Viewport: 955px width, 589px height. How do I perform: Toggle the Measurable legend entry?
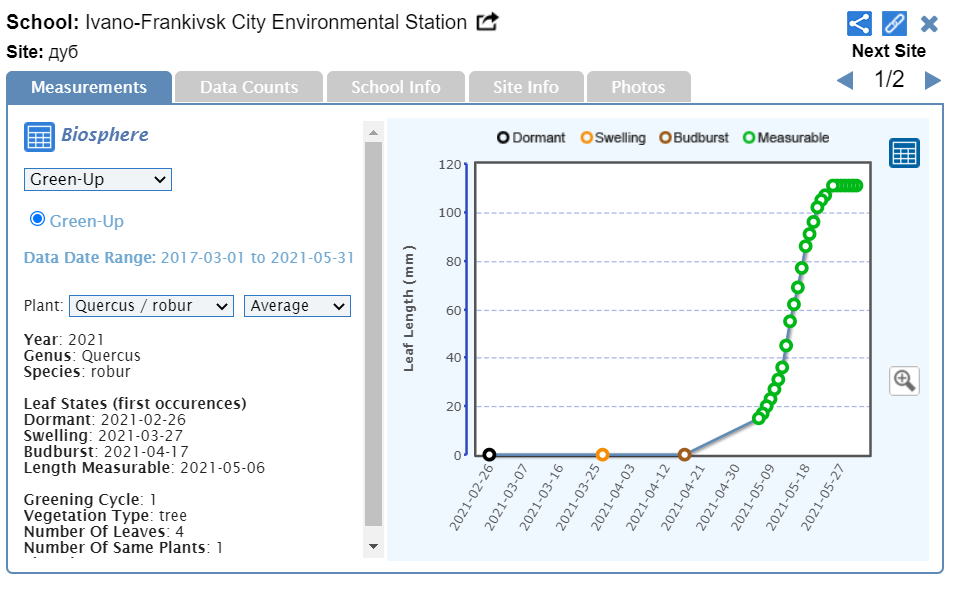786,138
